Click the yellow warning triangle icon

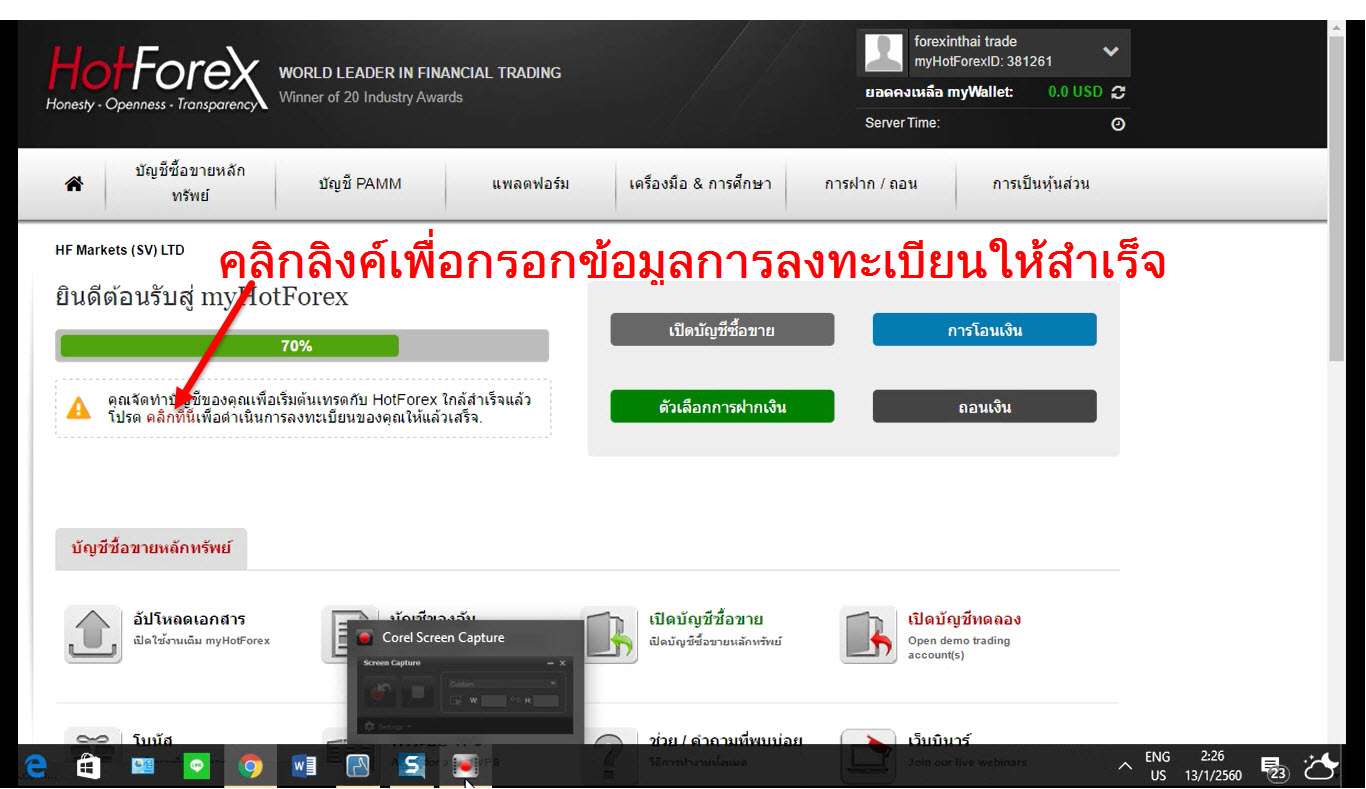coord(78,408)
